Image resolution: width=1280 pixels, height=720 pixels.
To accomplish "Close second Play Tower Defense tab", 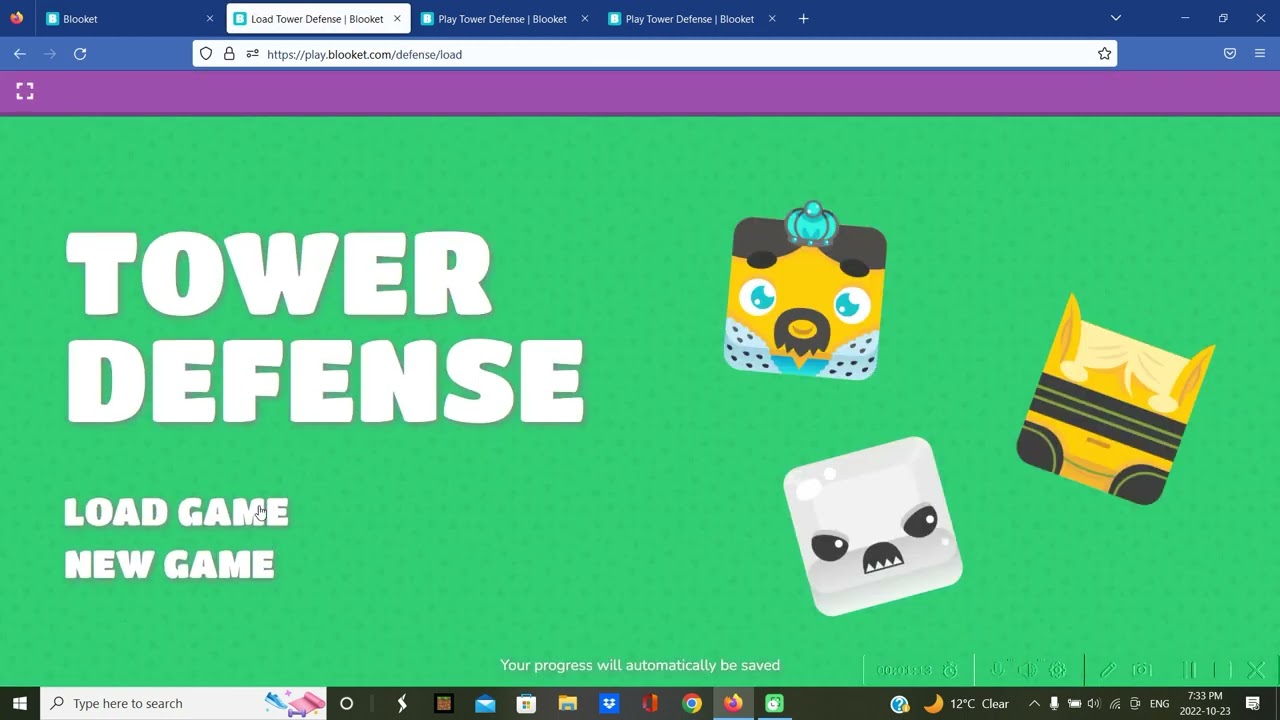I will tap(772, 19).
